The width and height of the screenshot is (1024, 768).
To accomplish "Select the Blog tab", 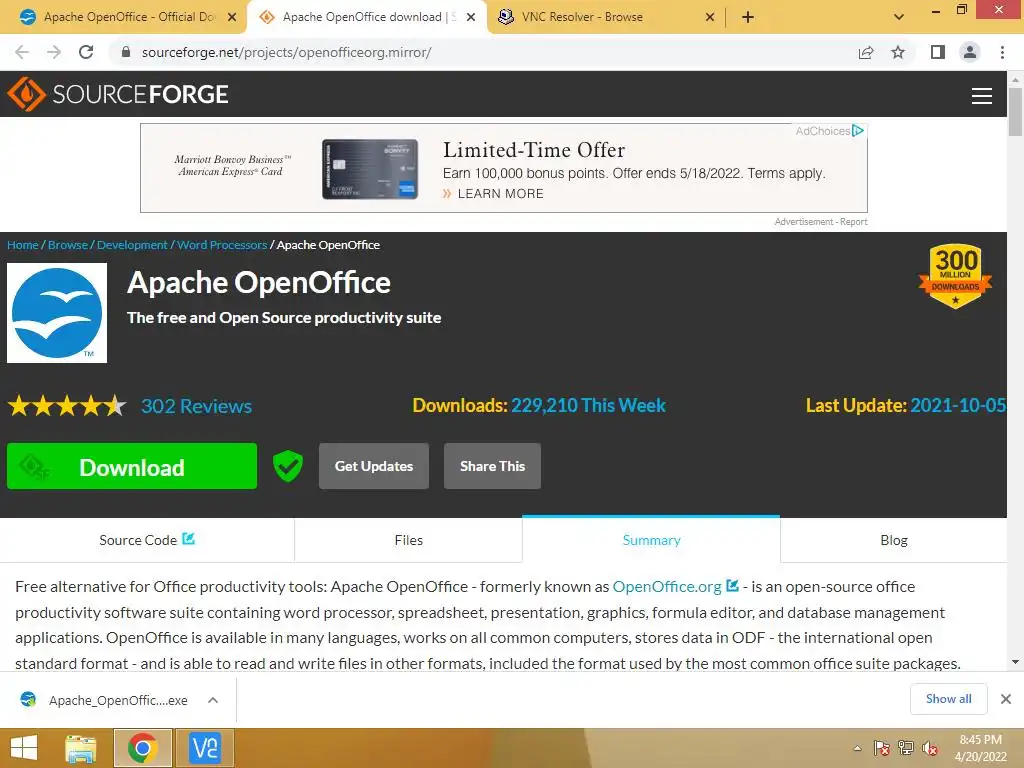I will pos(893,540).
